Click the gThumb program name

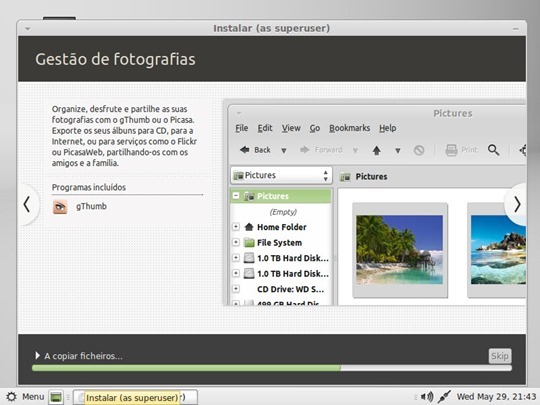click(x=91, y=206)
